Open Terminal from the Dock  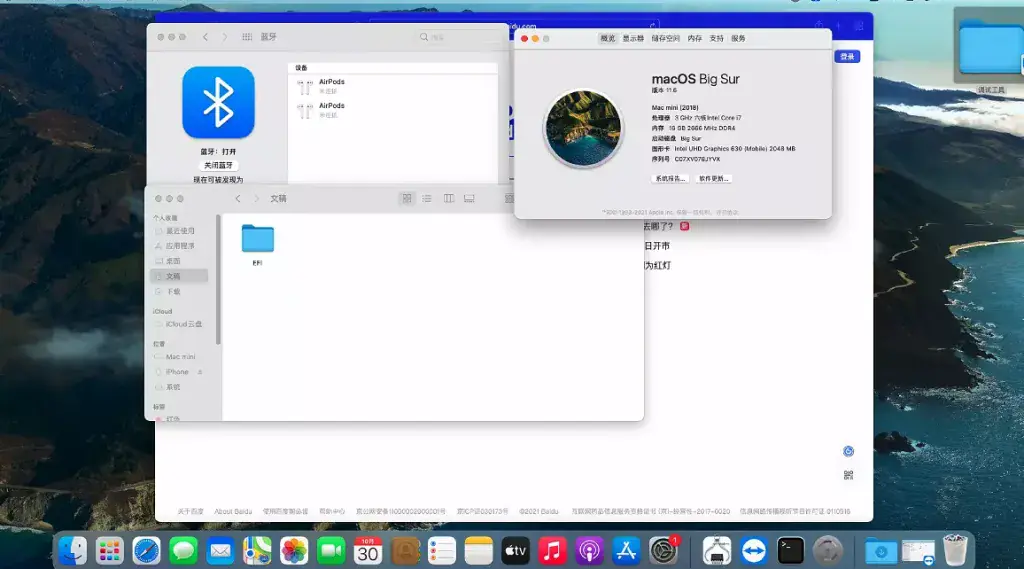(790, 551)
